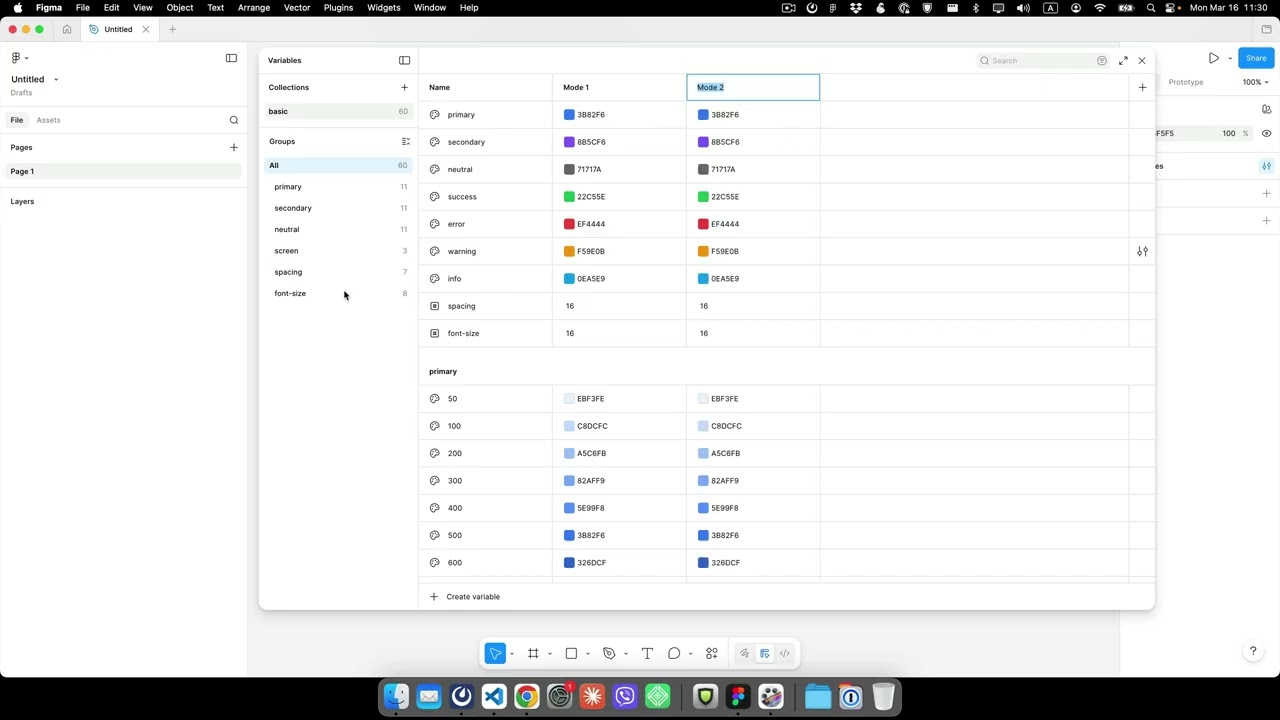Go to Figma home icon

(x=67, y=29)
